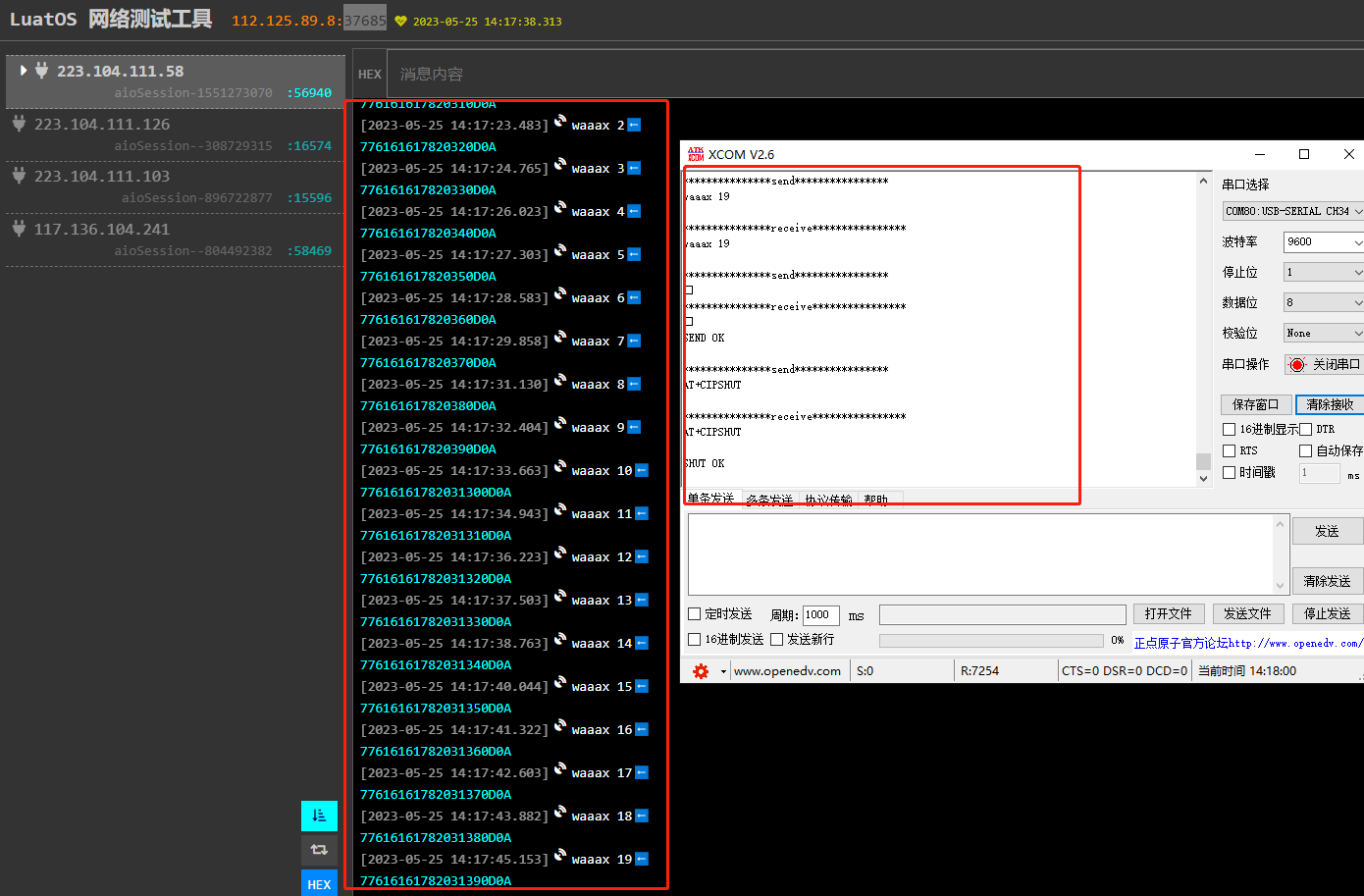Viewport: 1364px width, 896px height.
Task: Enable the 16进制发送 hex send checkbox
Action: [694, 639]
